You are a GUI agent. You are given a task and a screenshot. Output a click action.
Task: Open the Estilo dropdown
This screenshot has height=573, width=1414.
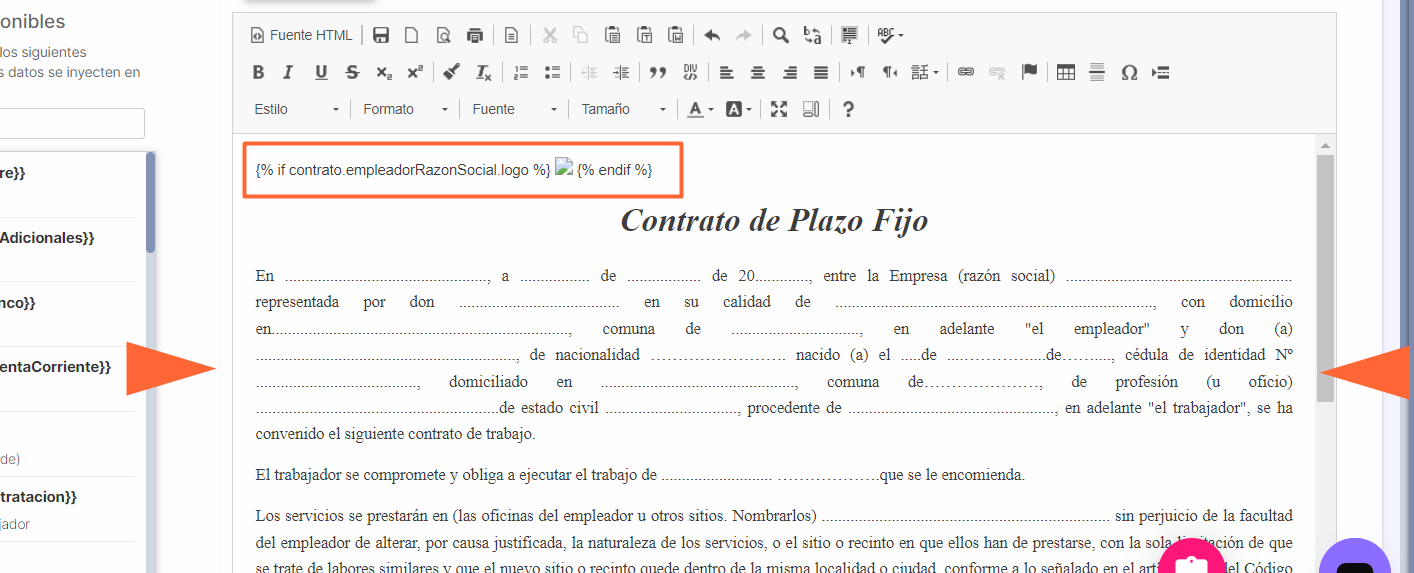[296, 109]
